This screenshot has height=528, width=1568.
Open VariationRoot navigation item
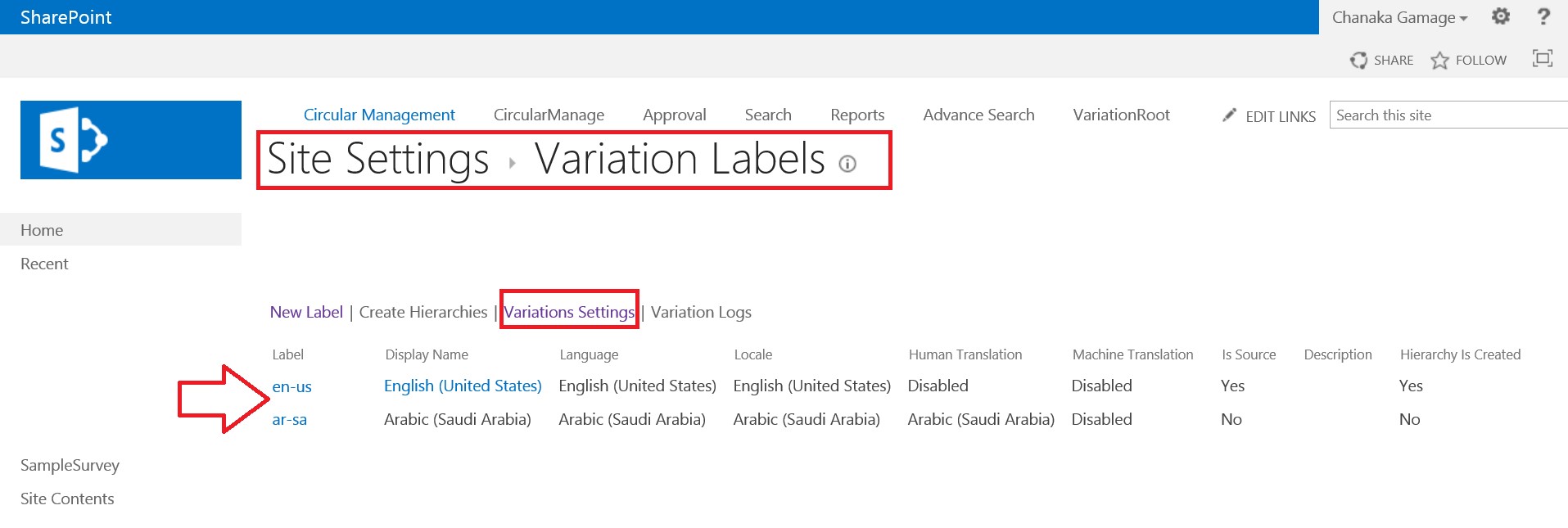click(x=1121, y=115)
